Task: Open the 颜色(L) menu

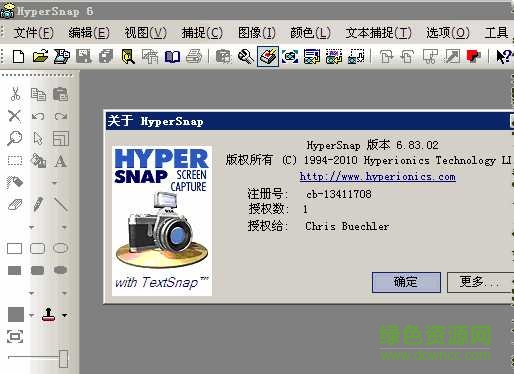Action: (x=310, y=33)
